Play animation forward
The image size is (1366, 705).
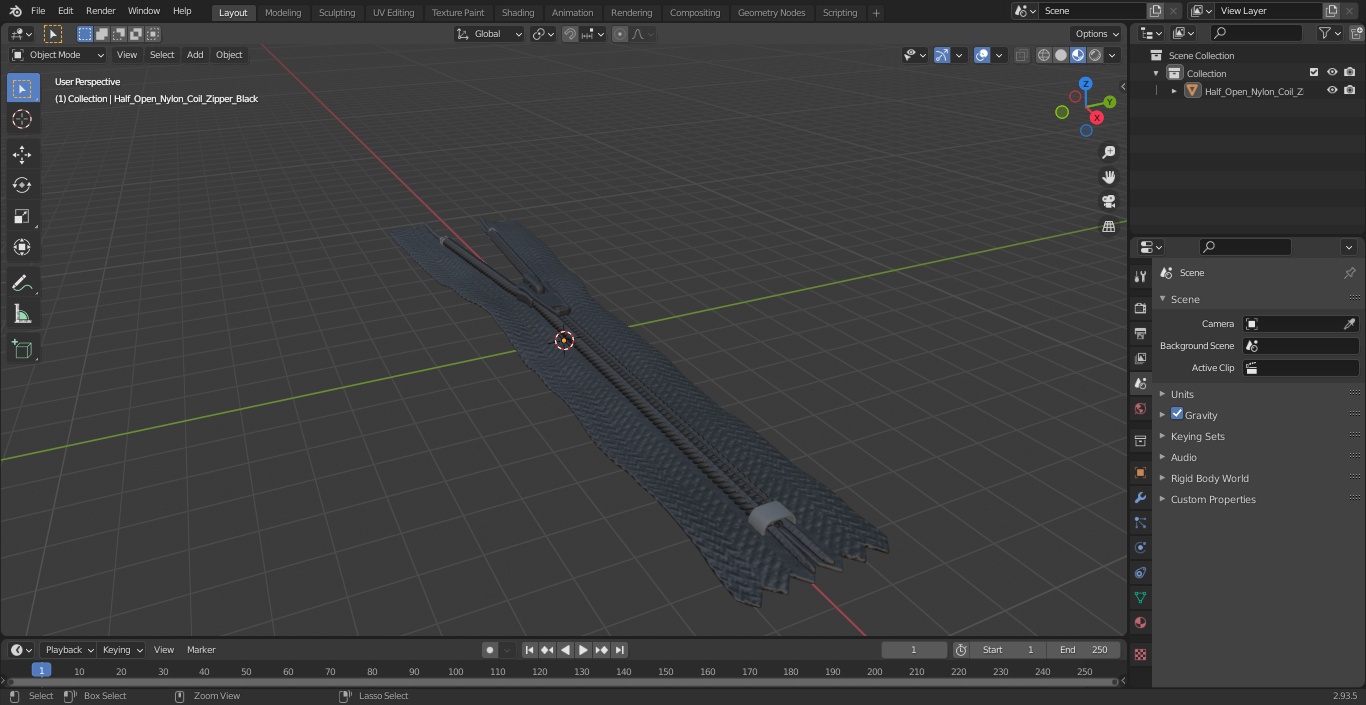coord(584,650)
